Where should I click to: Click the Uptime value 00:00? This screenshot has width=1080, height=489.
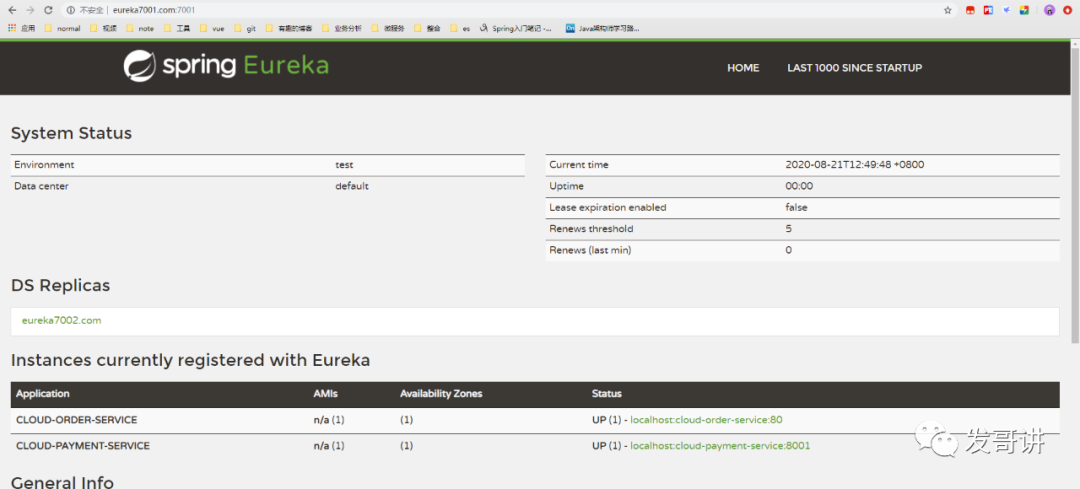coord(799,186)
